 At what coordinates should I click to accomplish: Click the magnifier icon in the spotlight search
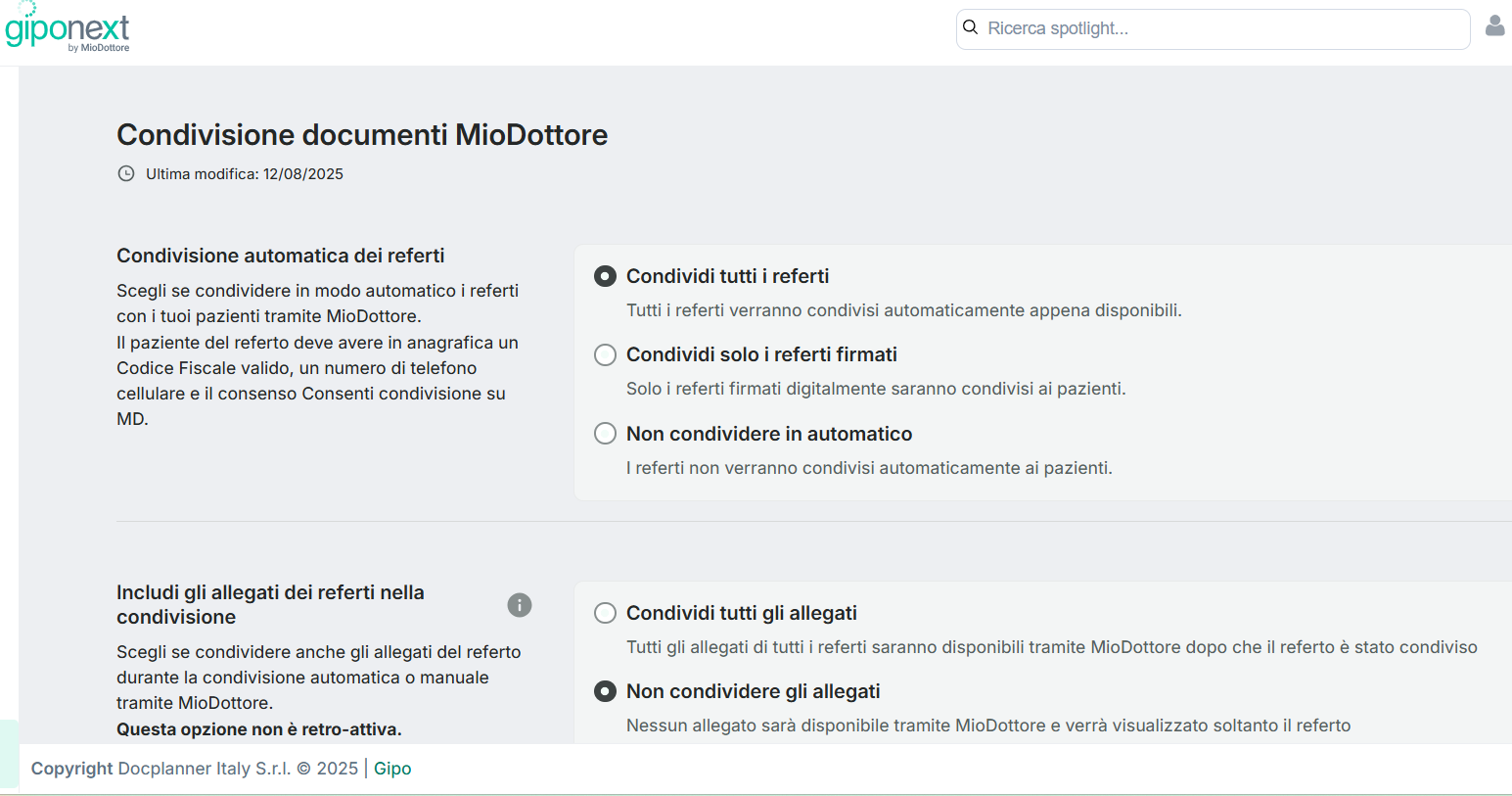[x=971, y=27]
